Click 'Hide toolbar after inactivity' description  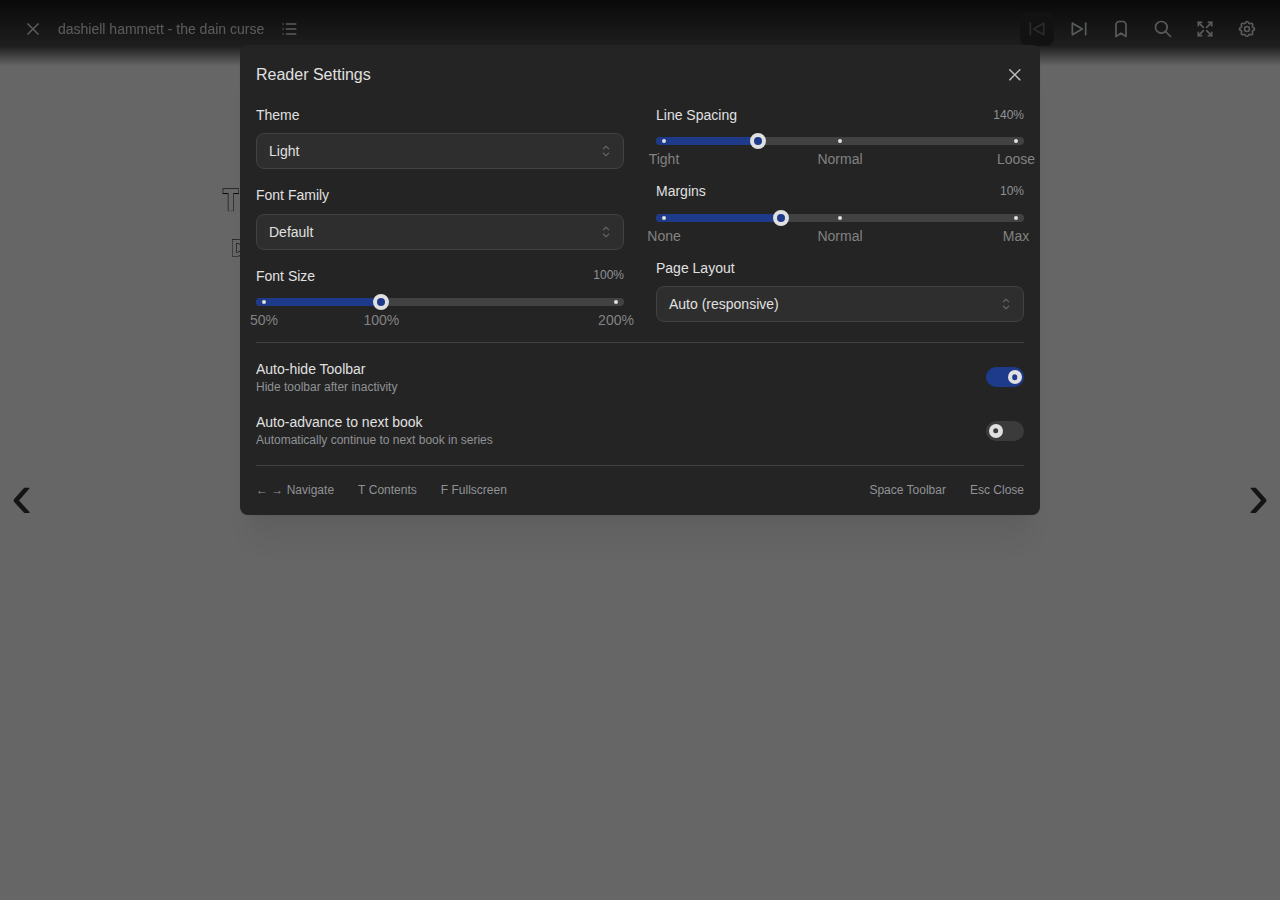327,387
